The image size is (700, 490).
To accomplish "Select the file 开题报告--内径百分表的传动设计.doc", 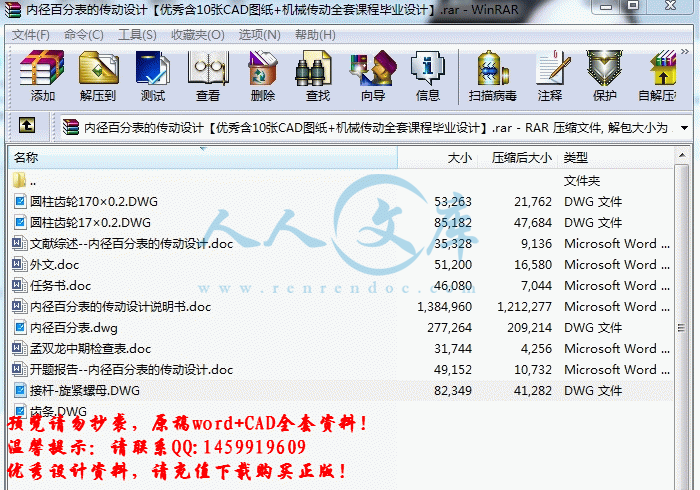I will click(x=132, y=370).
